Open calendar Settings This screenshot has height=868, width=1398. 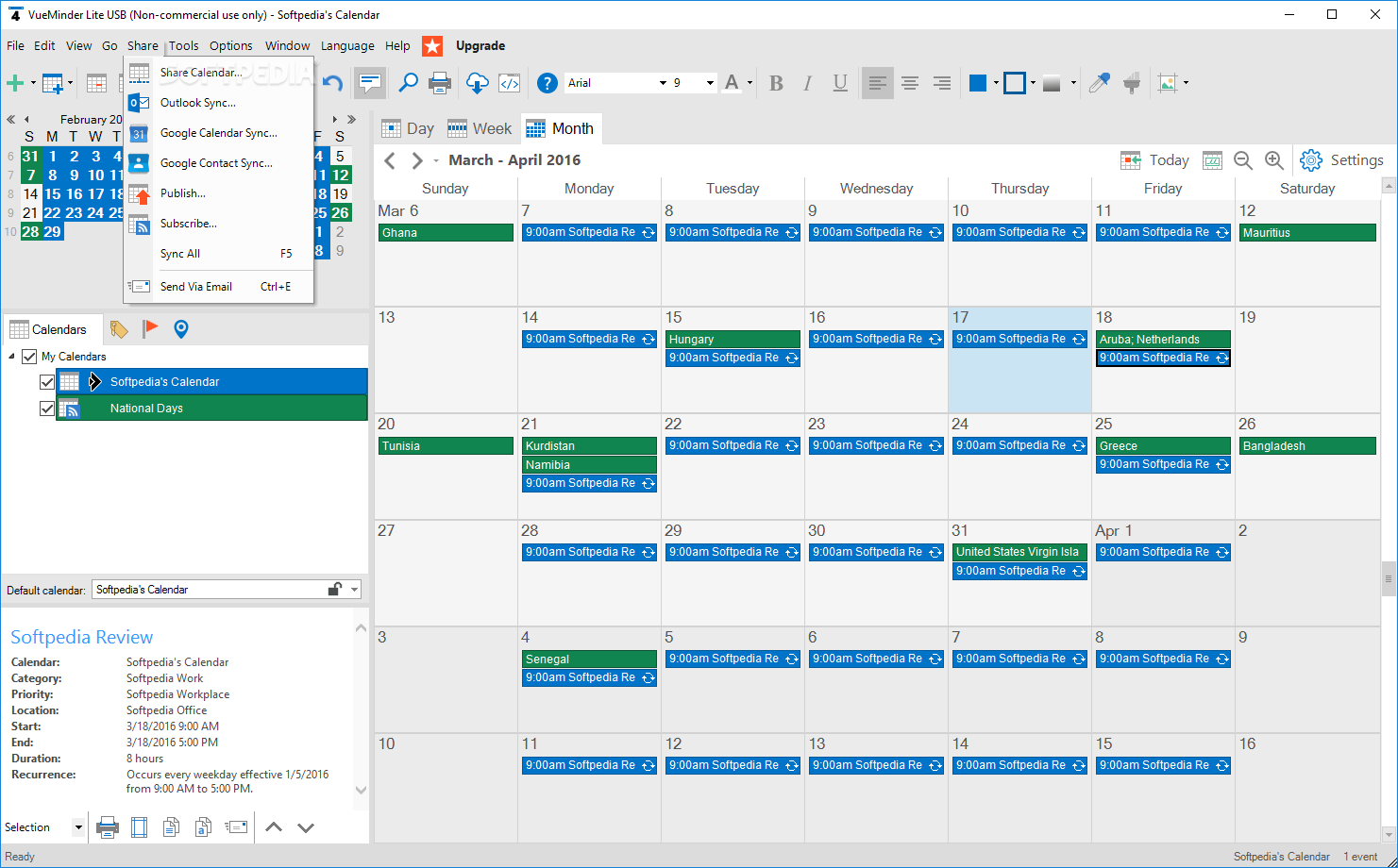pyautogui.click(x=1341, y=160)
